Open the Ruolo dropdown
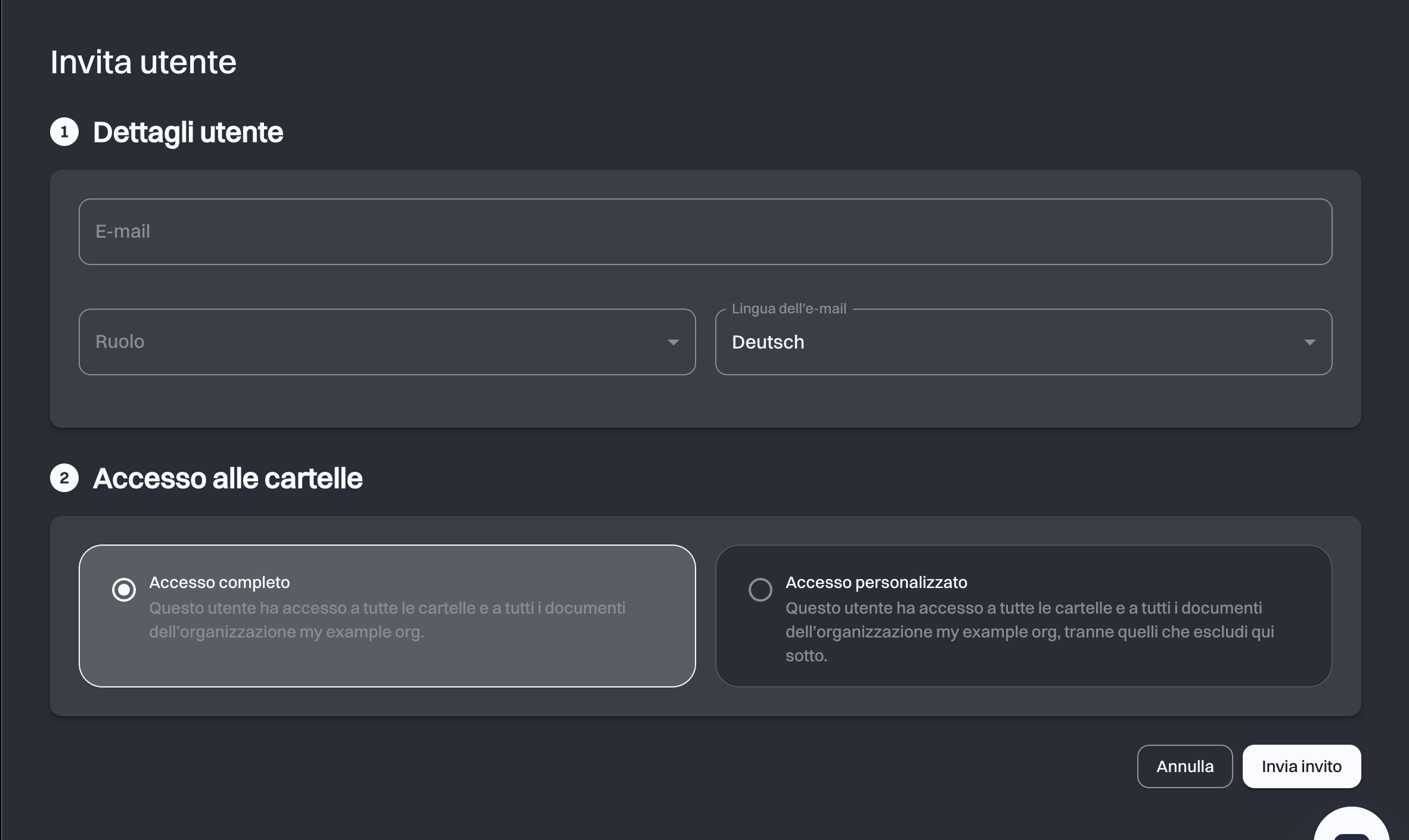Screen dimensions: 1409x840 [x=387, y=341]
